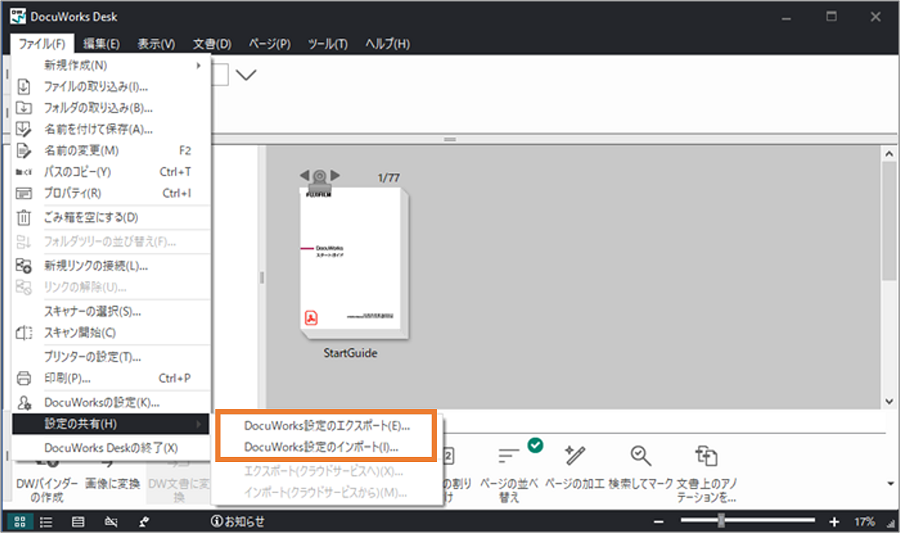Choose フォルダの取り込み(B)... entry
This screenshot has height=533, width=900.
(x=111, y=108)
